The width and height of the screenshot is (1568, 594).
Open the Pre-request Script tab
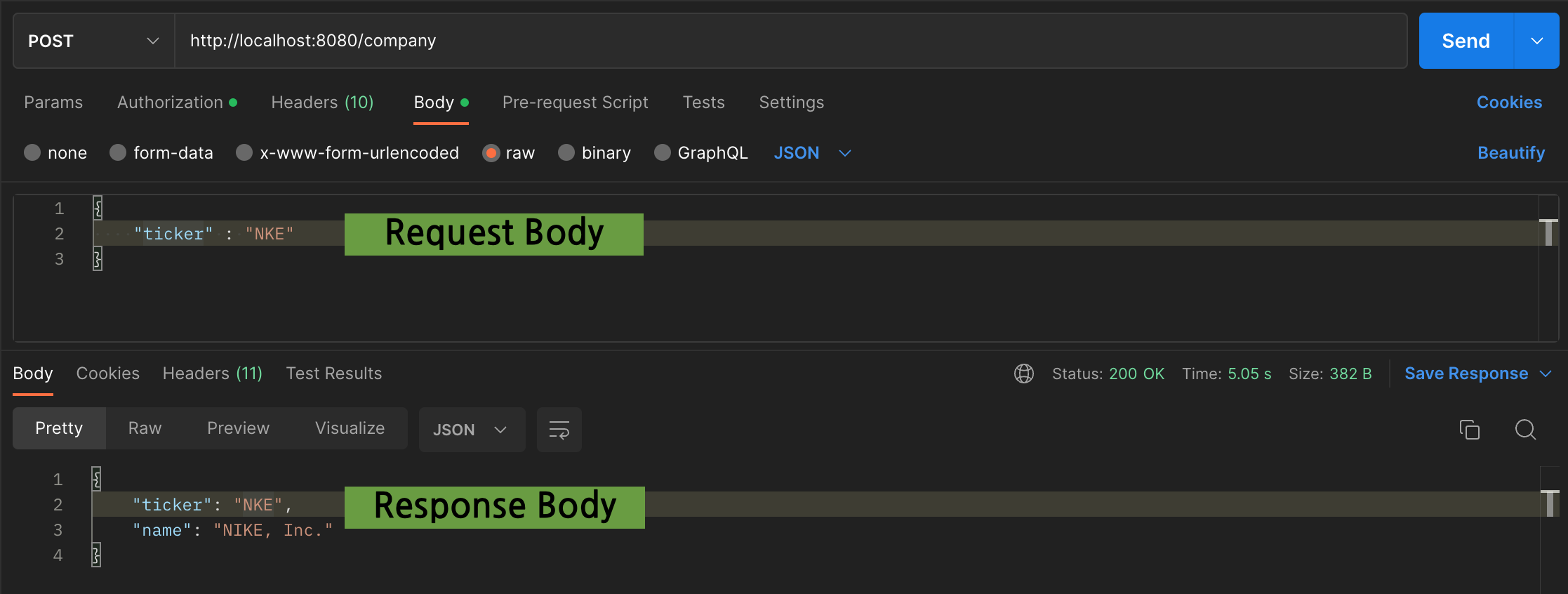[576, 103]
